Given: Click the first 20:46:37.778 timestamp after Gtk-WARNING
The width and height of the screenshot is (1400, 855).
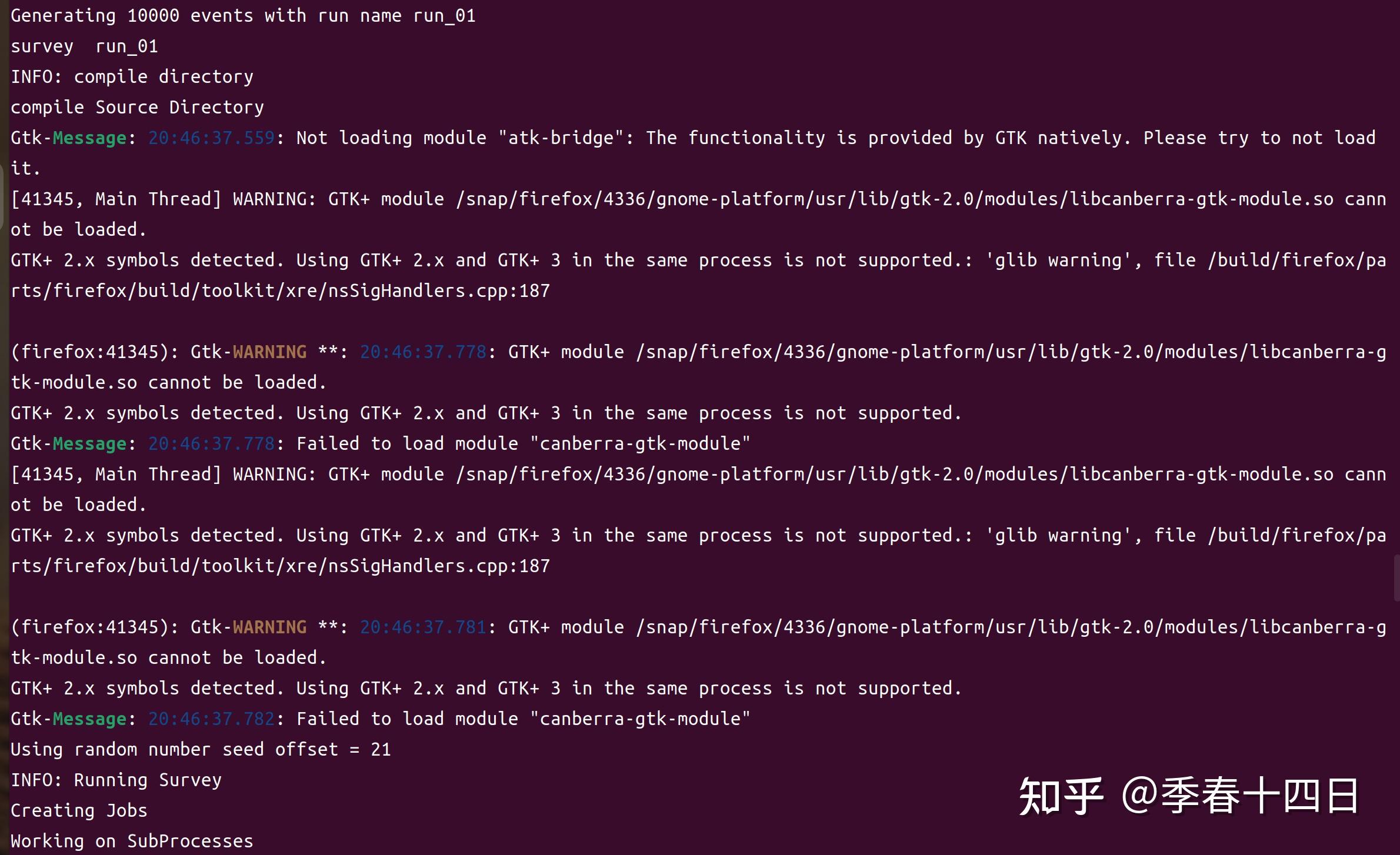Looking at the screenshot, I should (423, 352).
